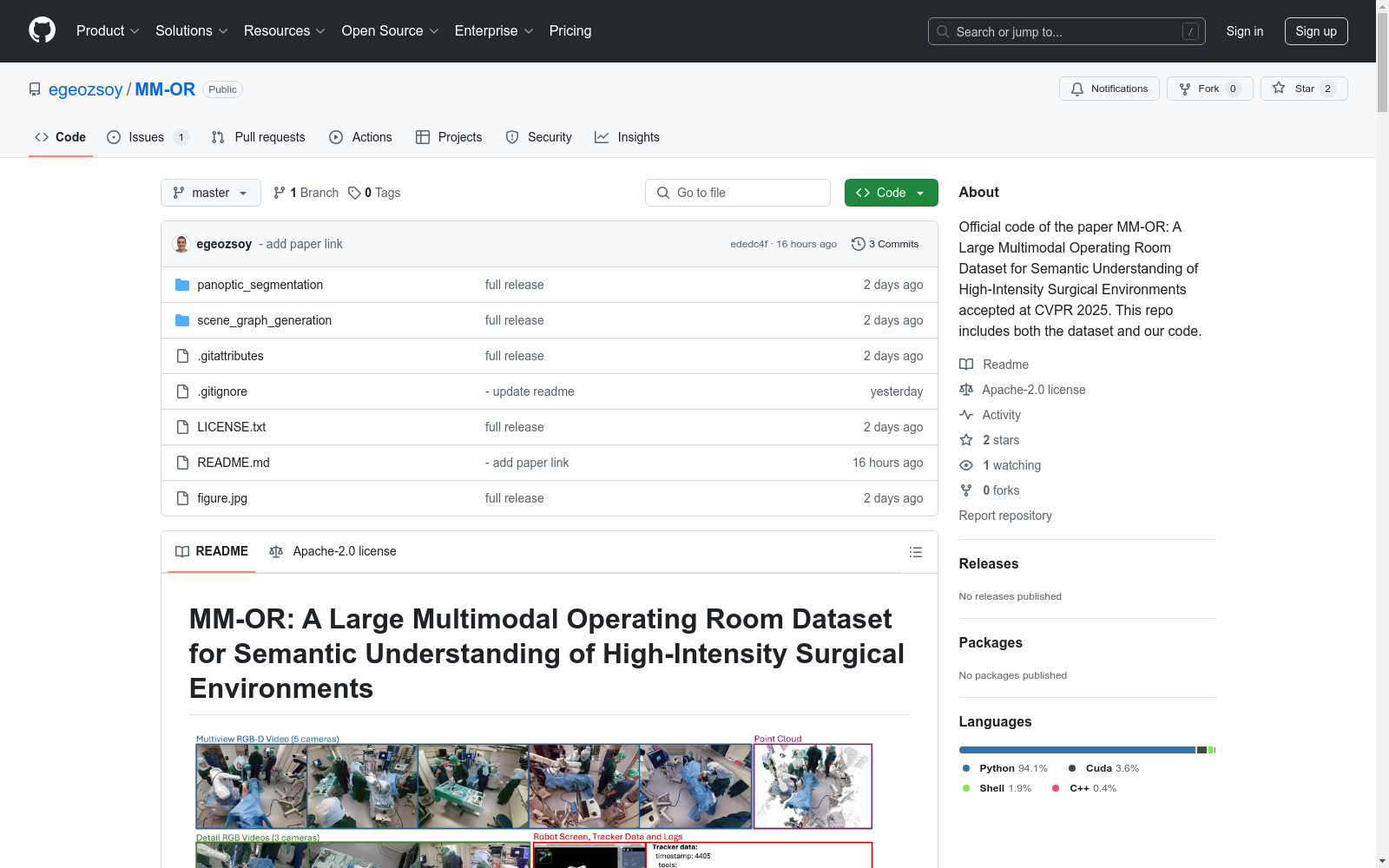This screenshot has height=868, width=1389.
Task: Click the Fork icon button
Action: (x=1185, y=89)
